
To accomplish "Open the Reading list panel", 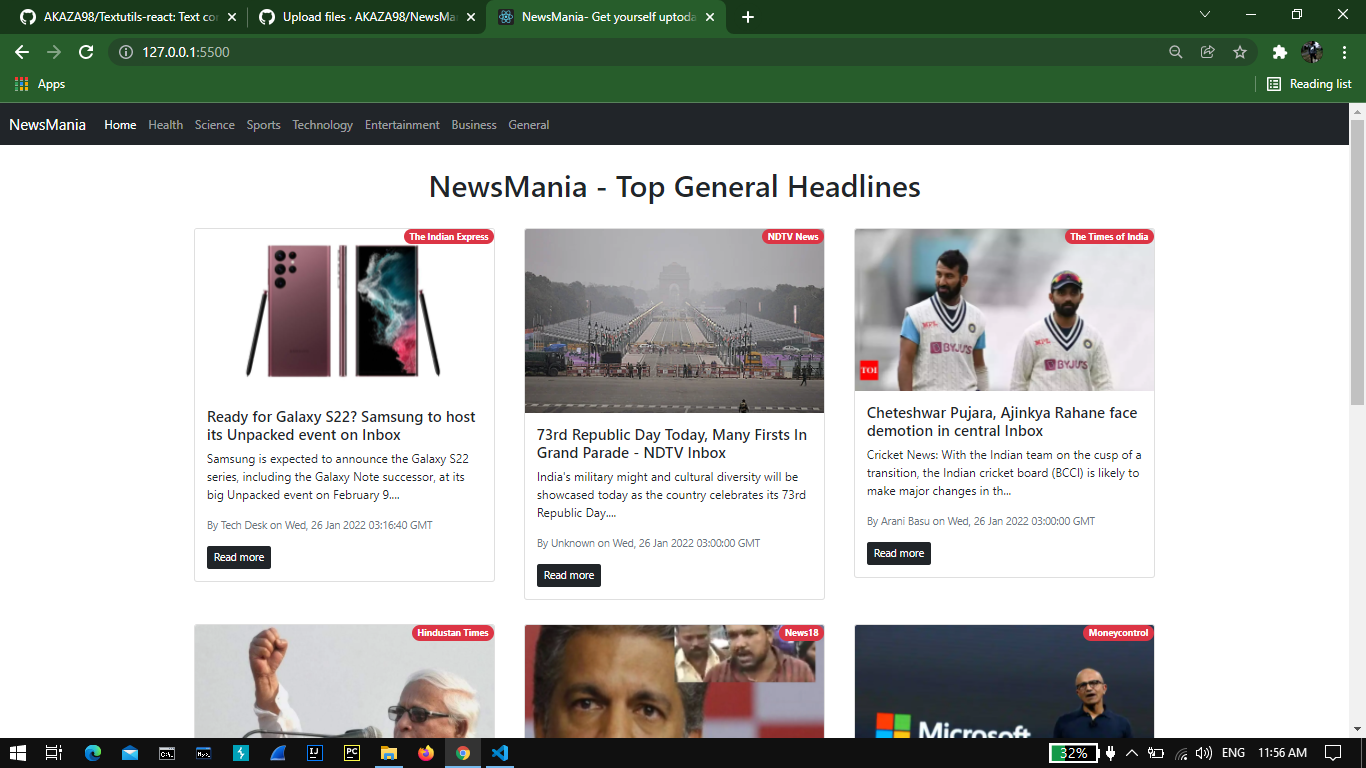I will point(1308,84).
